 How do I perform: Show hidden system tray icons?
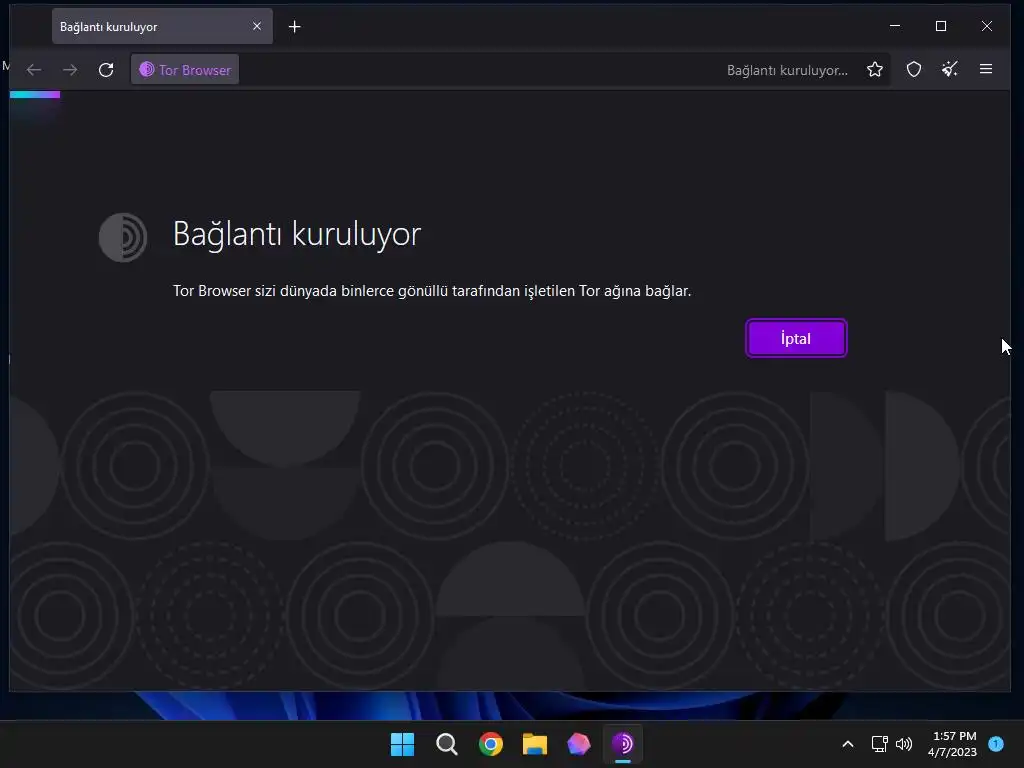[x=848, y=744]
